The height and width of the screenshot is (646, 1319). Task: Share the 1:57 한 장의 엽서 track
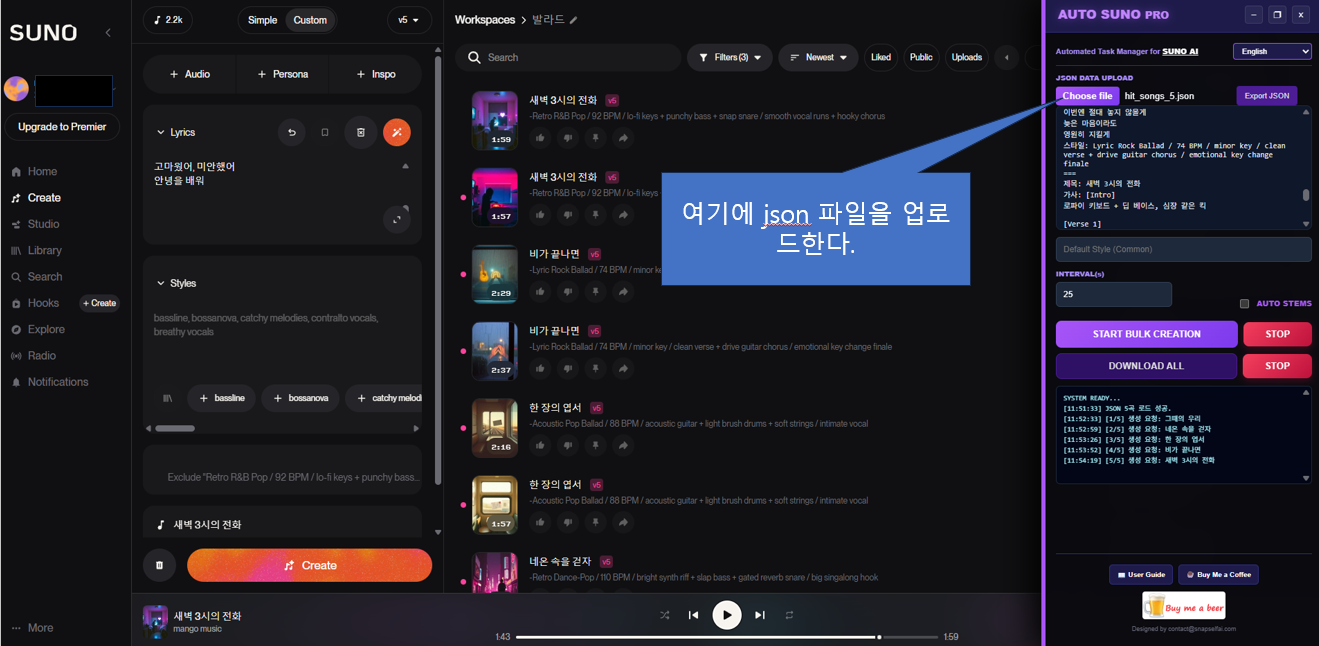[623, 522]
